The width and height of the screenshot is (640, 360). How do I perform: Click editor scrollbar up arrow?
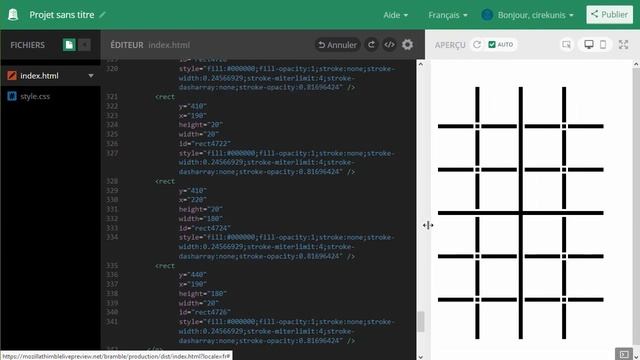pos(421,64)
